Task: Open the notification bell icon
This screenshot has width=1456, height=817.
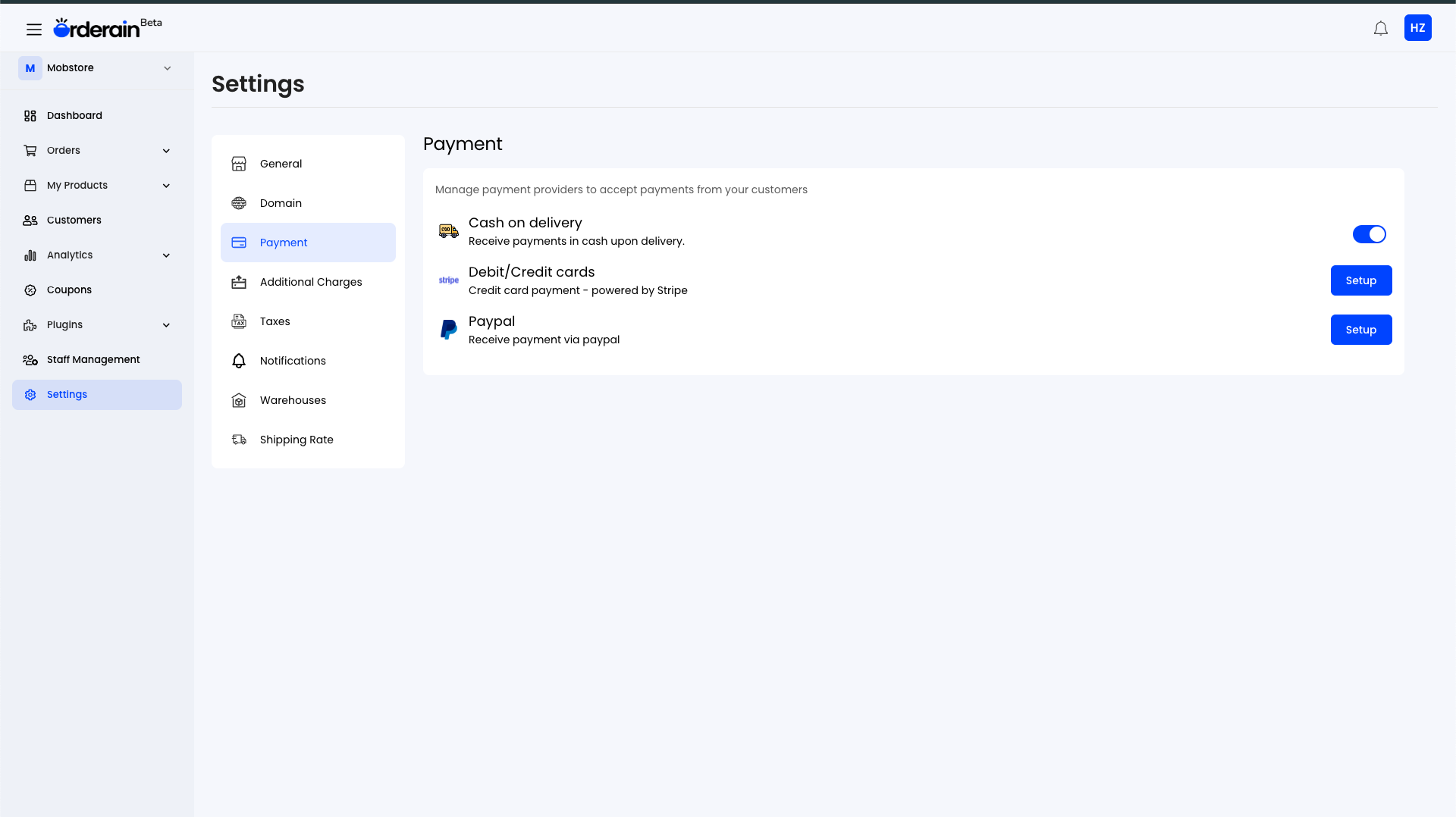Action: coord(1380,27)
